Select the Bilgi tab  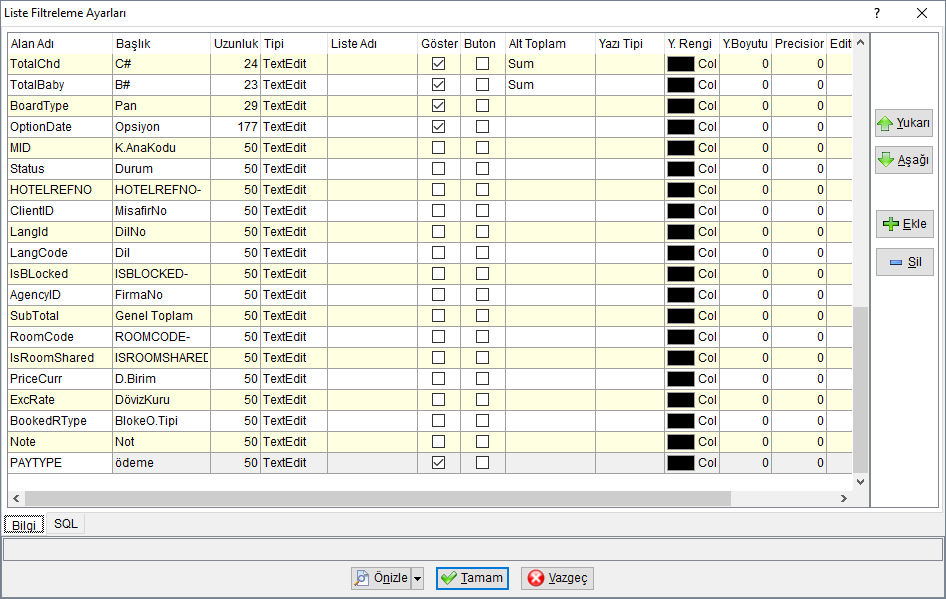click(24, 525)
